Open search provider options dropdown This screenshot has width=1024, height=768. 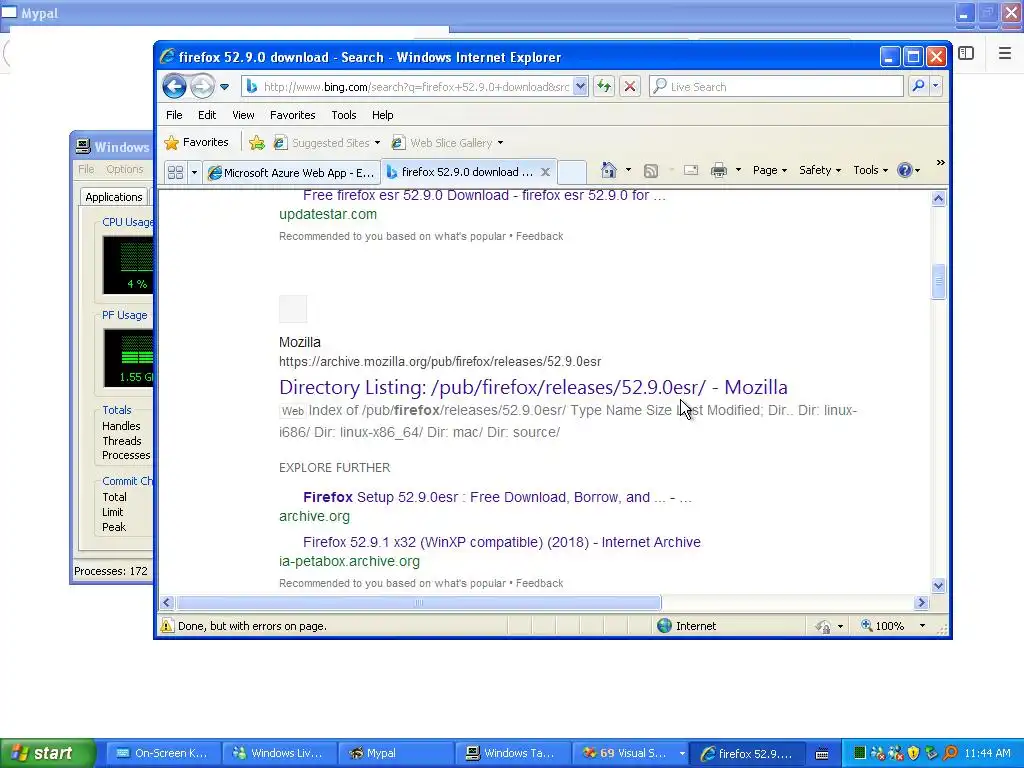(x=936, y=86)
